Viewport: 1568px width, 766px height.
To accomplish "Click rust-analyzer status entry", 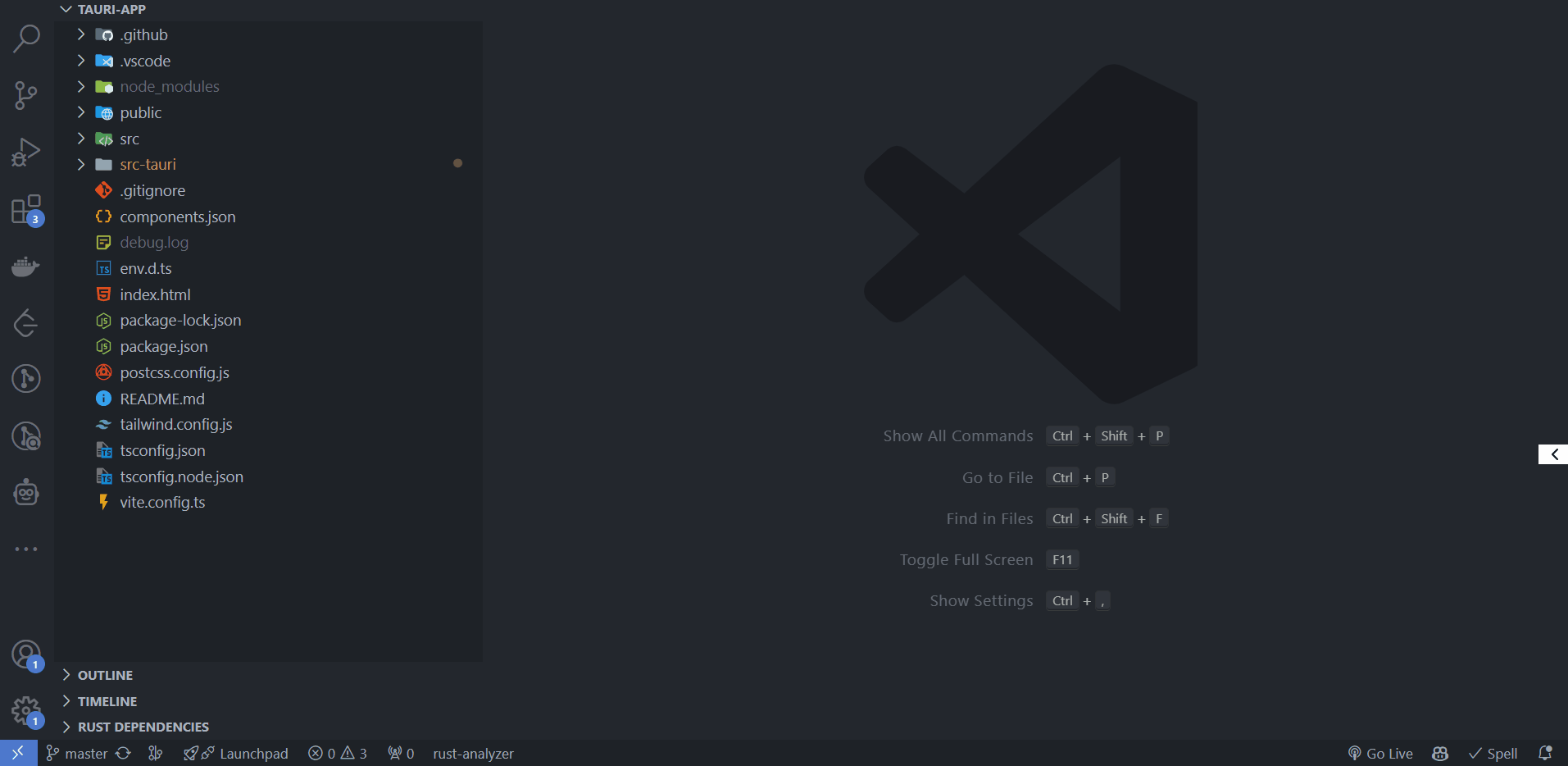I will click(473, 754).
